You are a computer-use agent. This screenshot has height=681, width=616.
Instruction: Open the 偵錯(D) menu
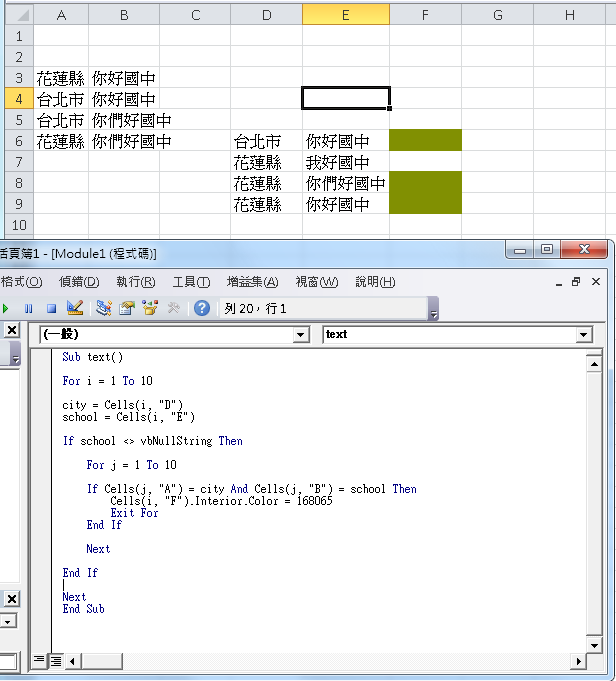79,282
